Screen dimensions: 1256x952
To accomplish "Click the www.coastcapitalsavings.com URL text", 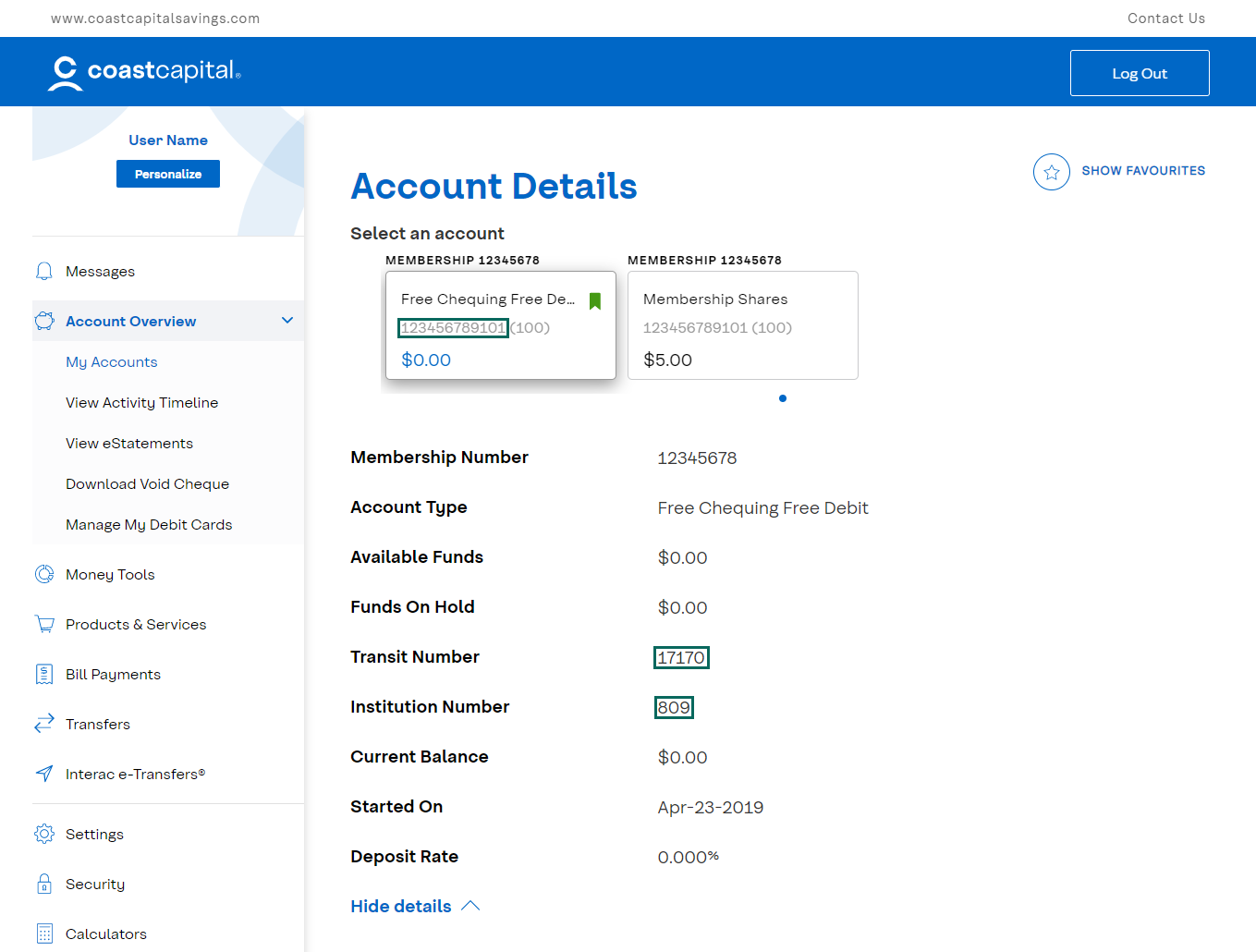I will [155, 18].
